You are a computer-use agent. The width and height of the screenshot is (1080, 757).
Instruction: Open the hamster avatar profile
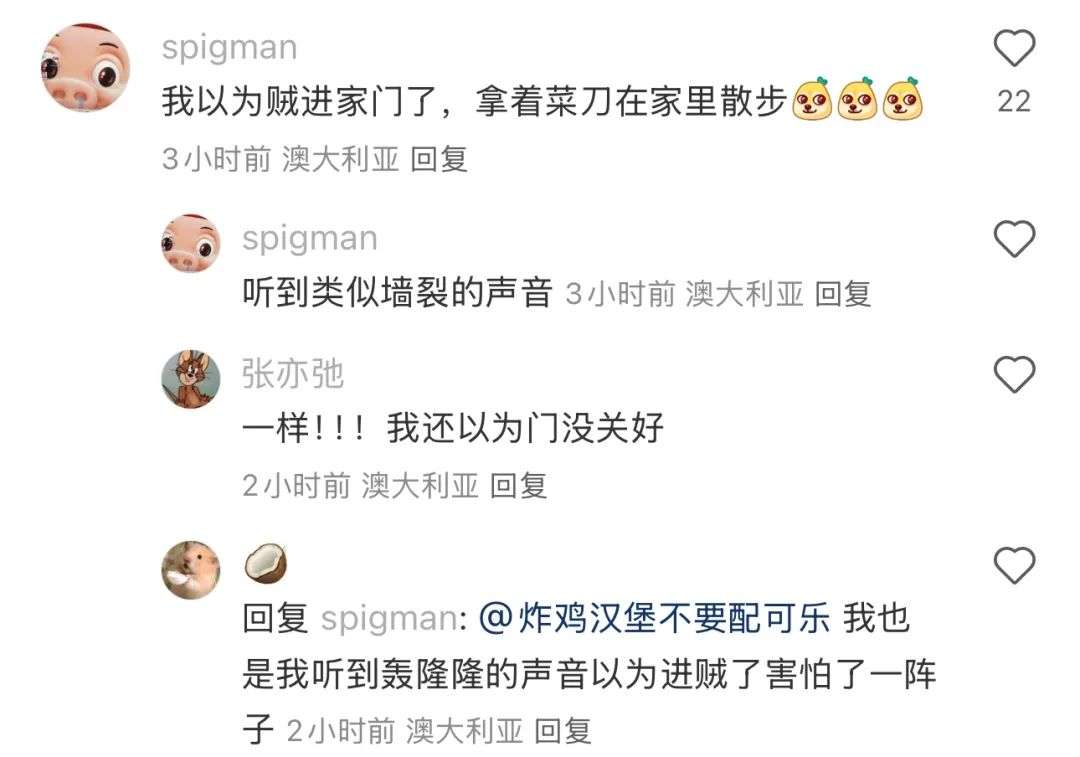click(191, 570)
